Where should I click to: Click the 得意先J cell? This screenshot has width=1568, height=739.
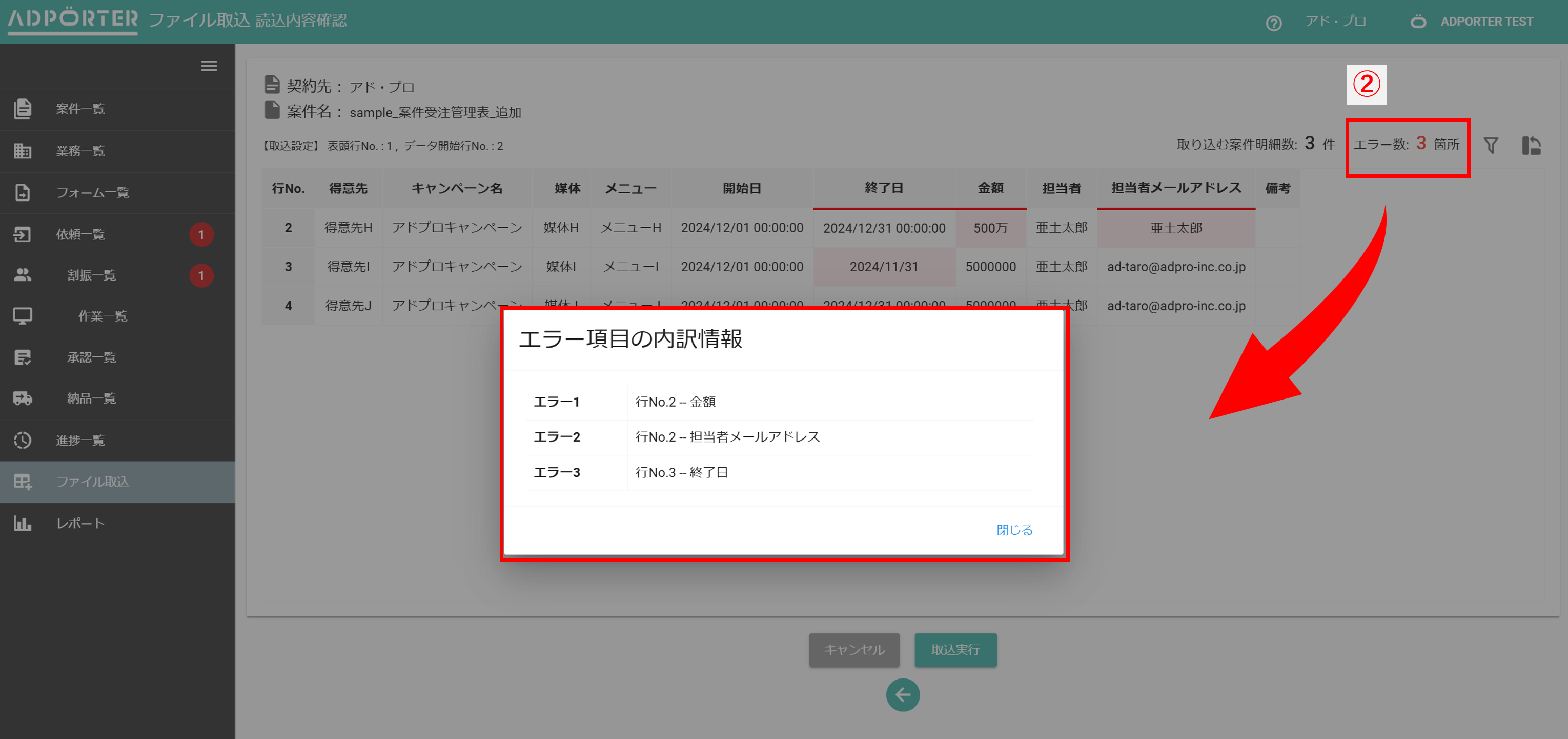click(348, 305)
